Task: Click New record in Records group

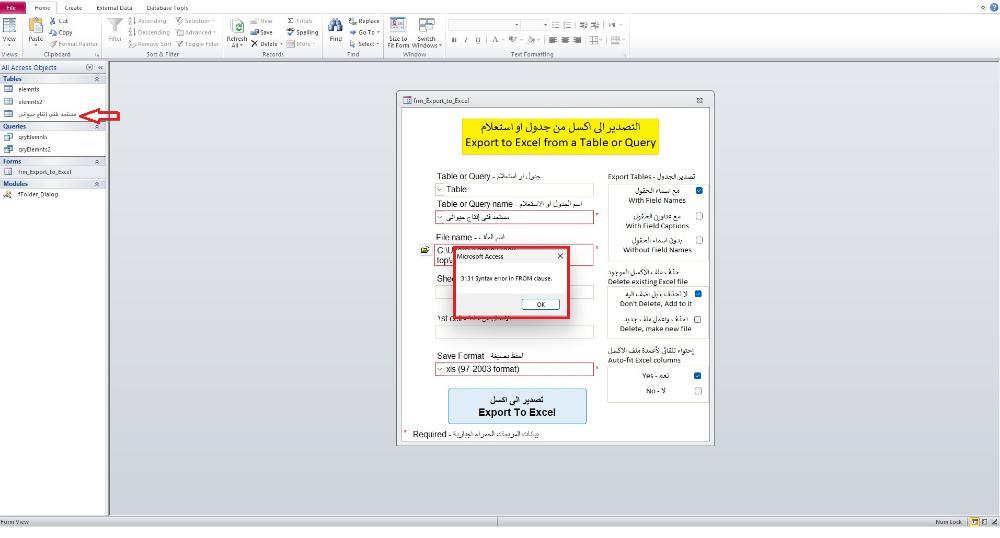Action: [261, 21]
